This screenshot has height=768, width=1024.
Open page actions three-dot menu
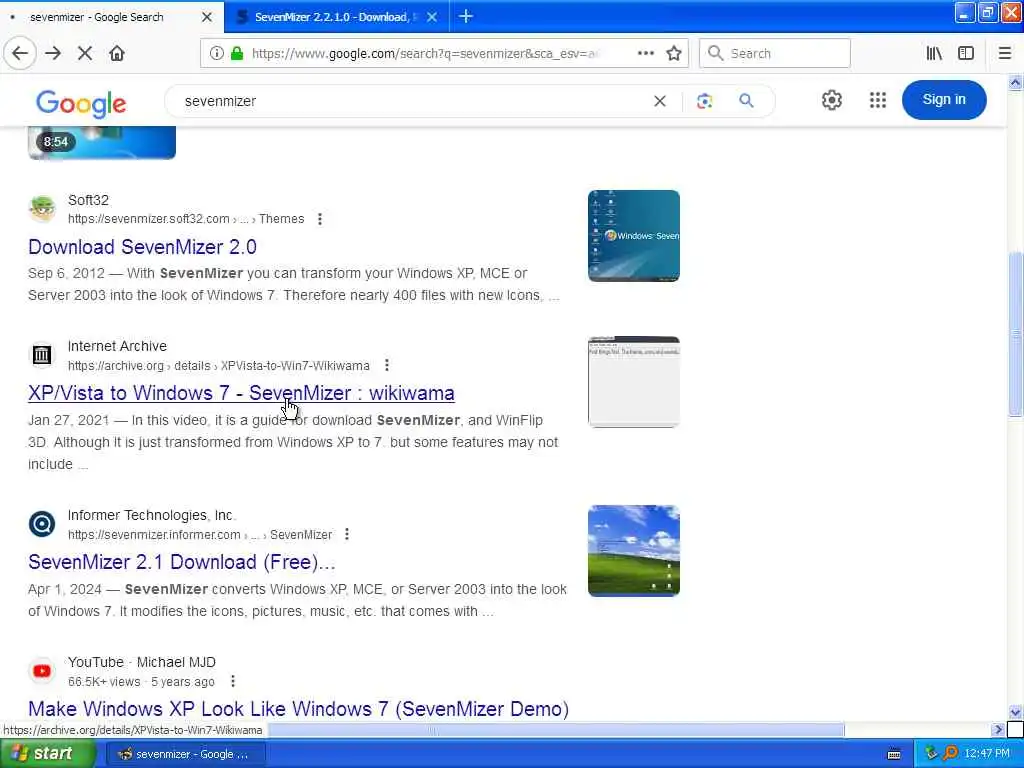(x=645, y=53)
